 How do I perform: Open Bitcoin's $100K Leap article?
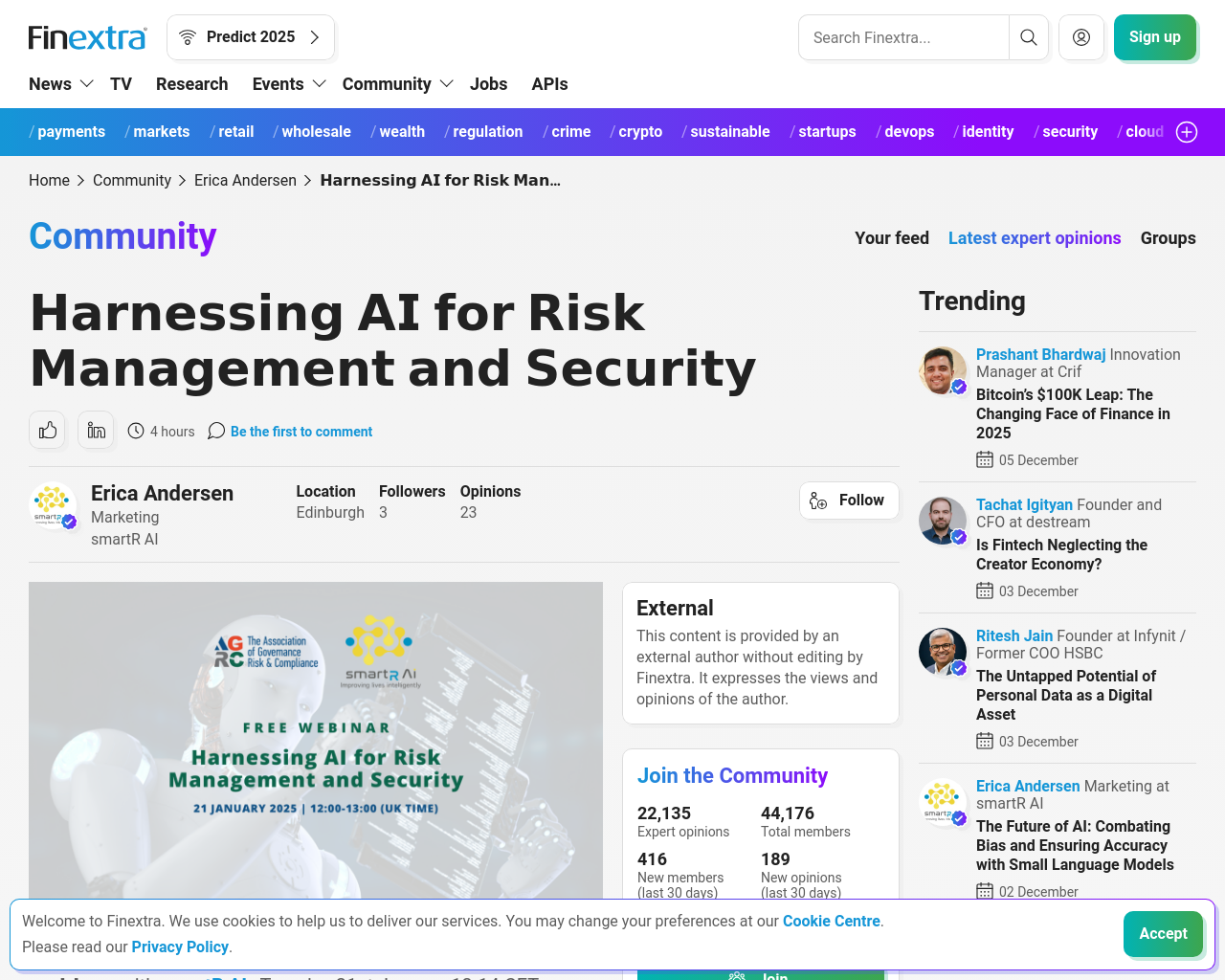[x=1073, y=413]
